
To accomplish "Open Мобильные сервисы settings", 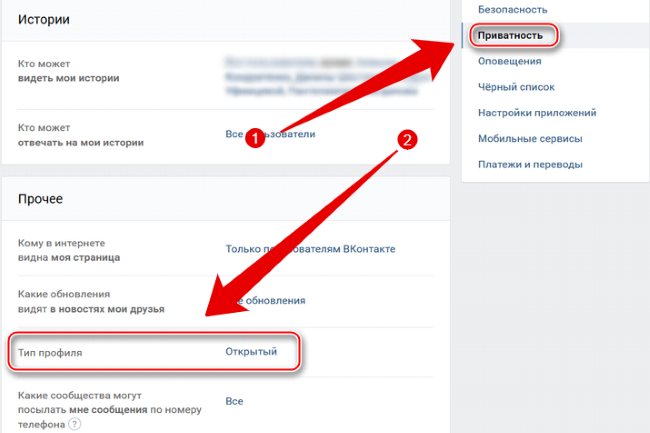I will pyautogui.click(x=530, y=138).
